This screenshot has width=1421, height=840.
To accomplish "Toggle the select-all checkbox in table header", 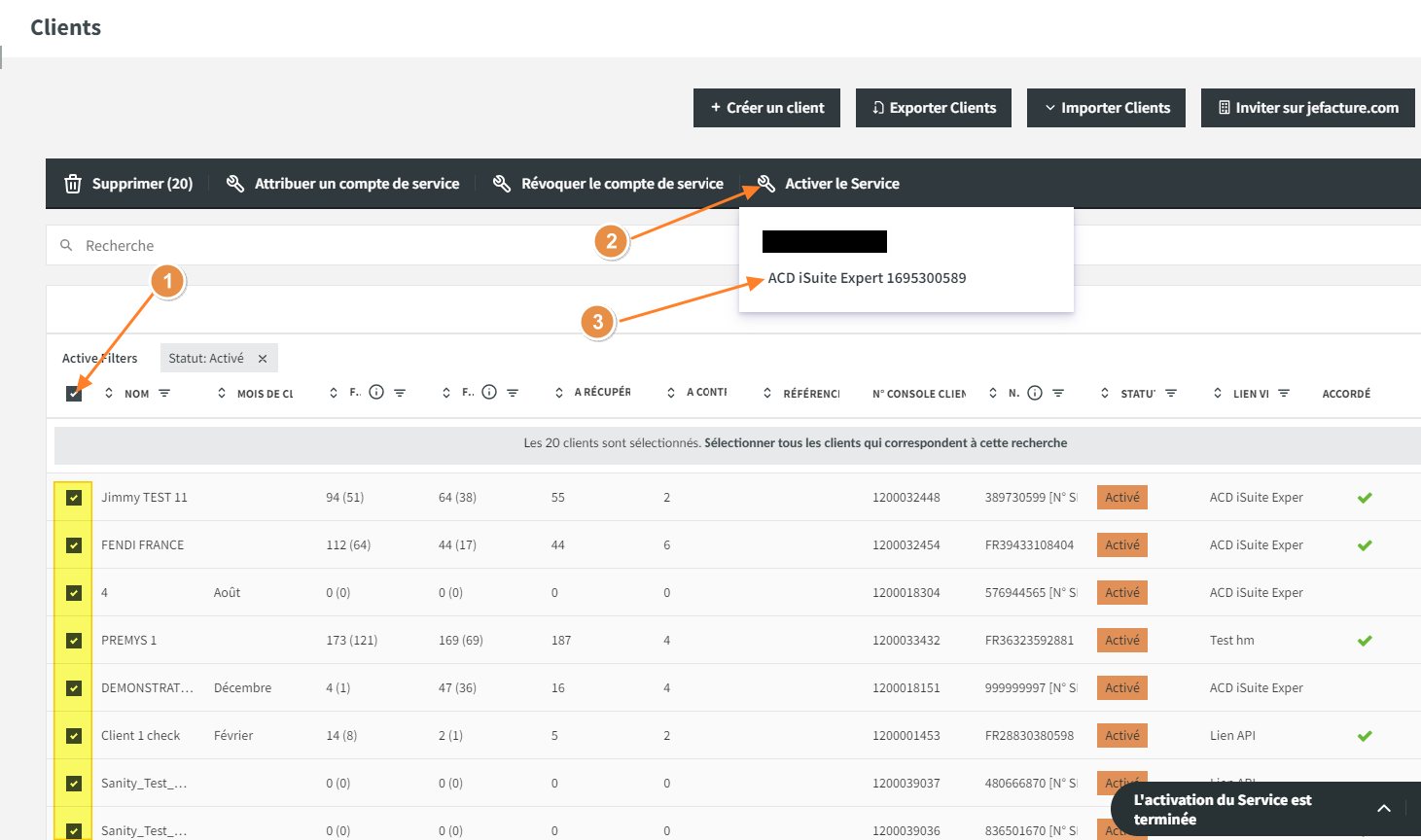I will tap(74, 393).
